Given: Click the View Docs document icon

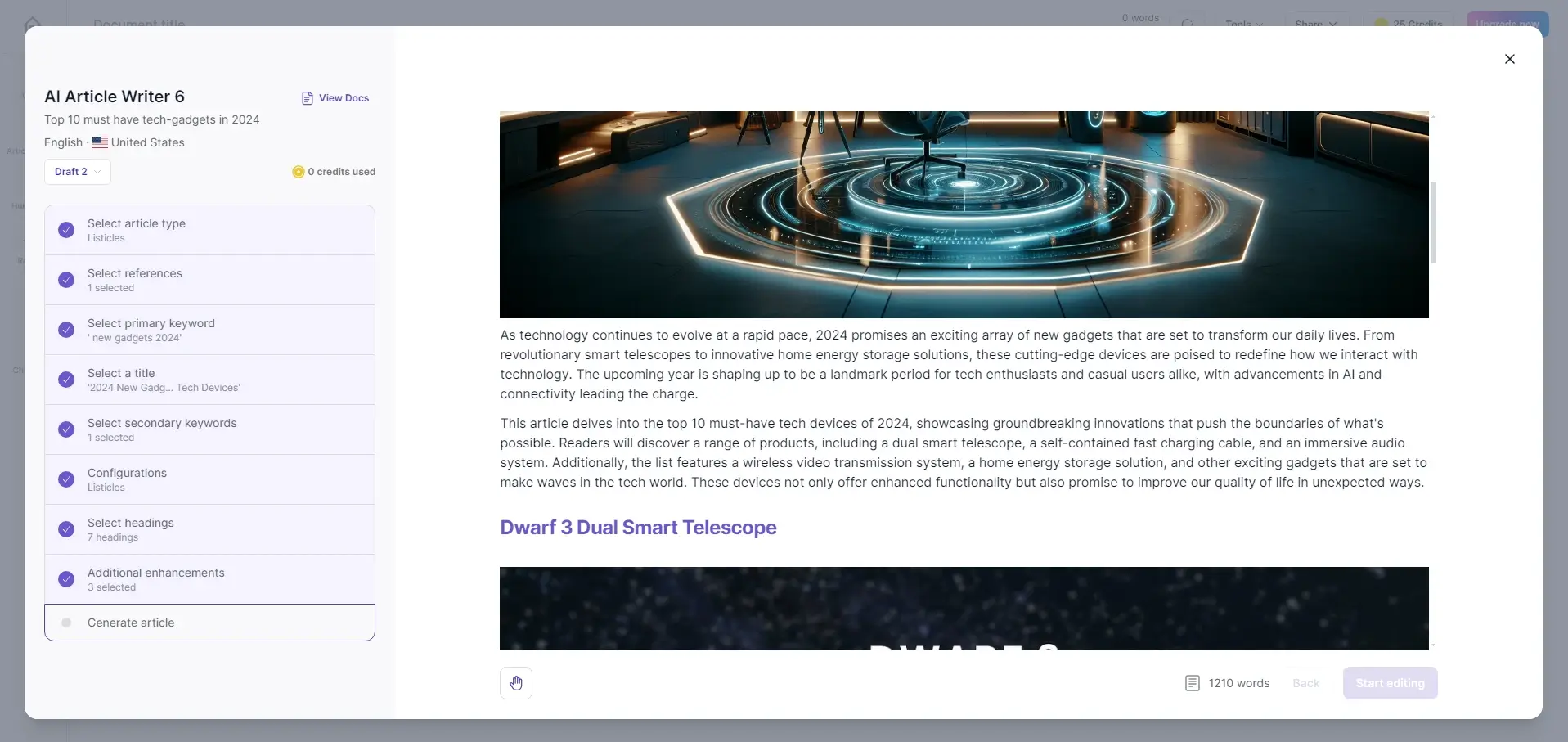Looking at the screenshot, I should pos(308,98).
